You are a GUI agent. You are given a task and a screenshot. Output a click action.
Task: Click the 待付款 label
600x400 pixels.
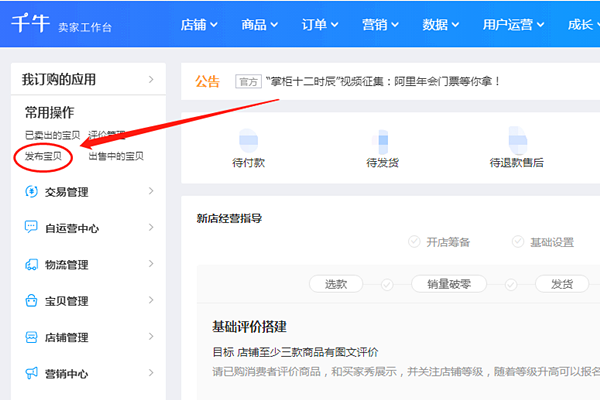[248, 163]
